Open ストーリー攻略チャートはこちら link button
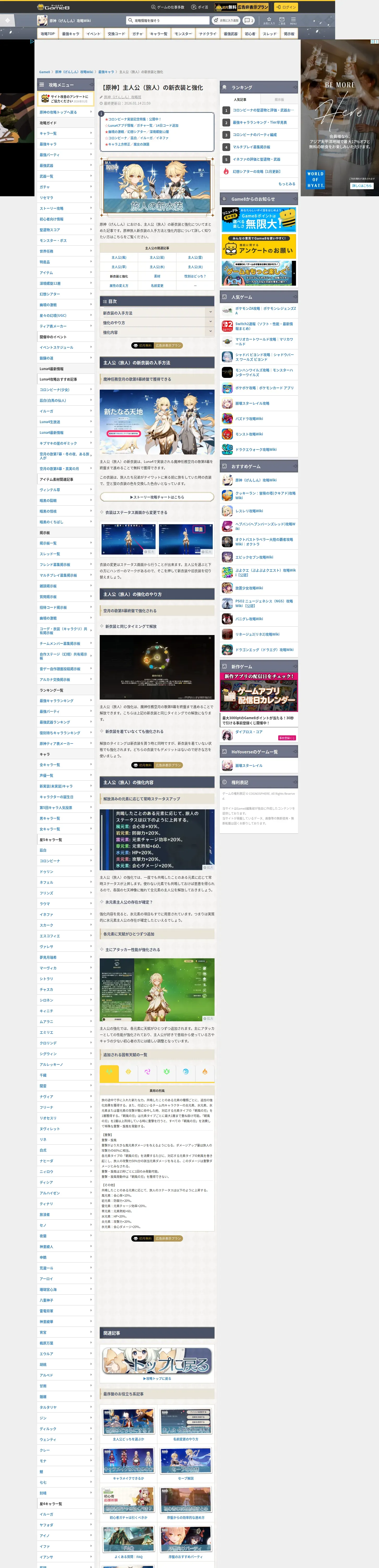 157,497
